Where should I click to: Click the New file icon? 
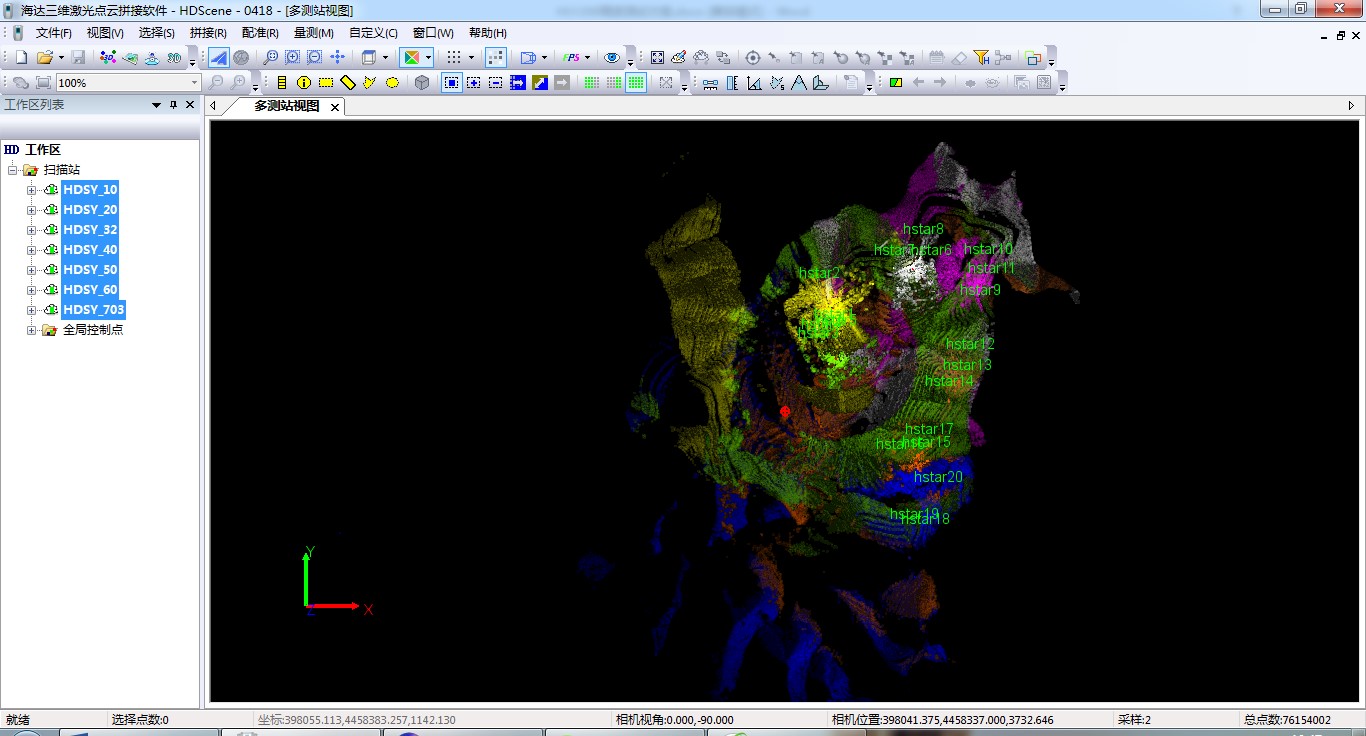(x=21, y=58)
